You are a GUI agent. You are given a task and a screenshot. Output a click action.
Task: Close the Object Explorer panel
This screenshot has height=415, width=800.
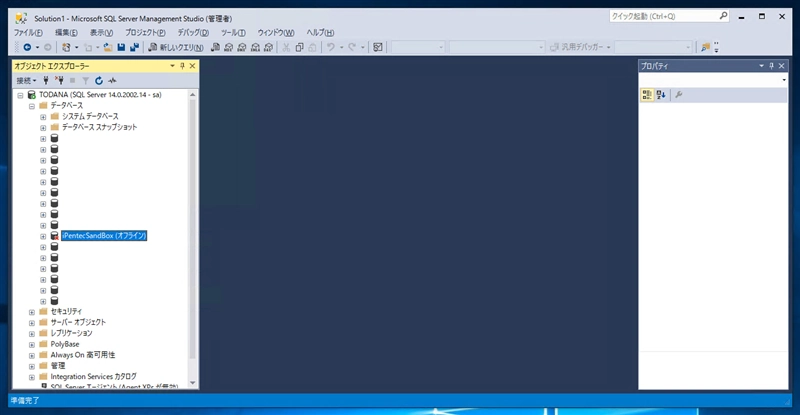pos(192,66)
